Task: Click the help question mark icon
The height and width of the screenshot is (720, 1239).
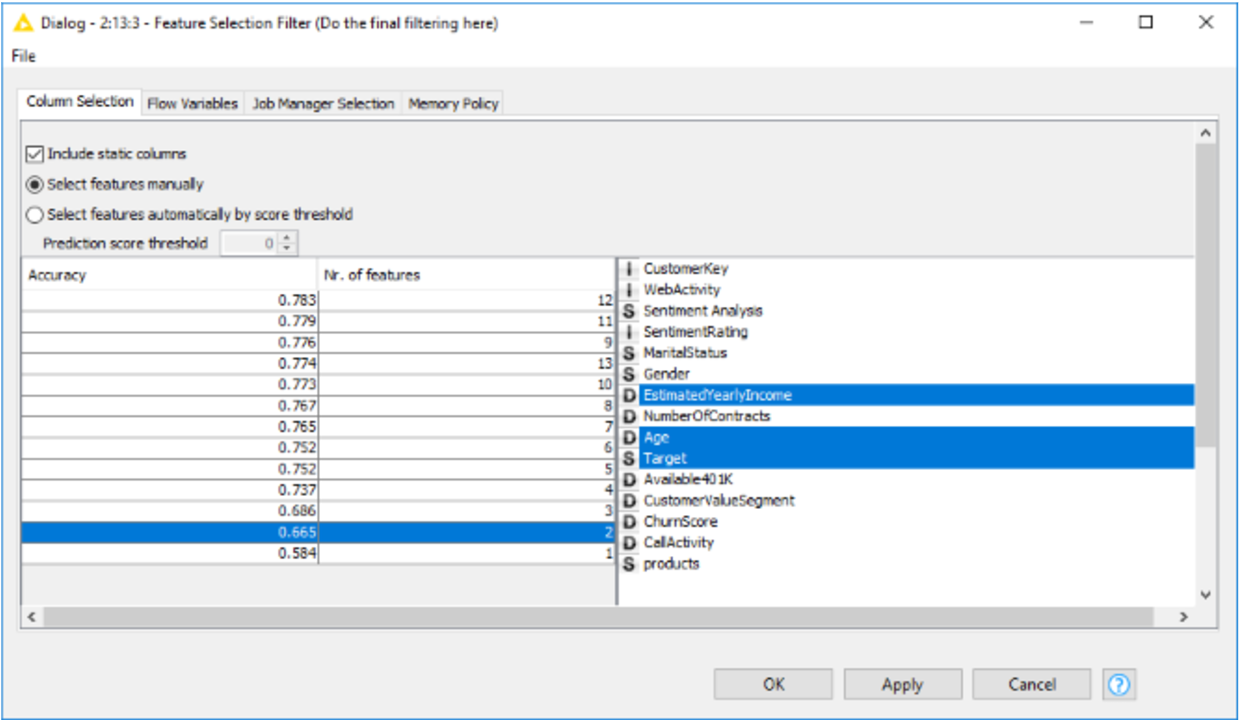Action: [x=1119, y=684]
